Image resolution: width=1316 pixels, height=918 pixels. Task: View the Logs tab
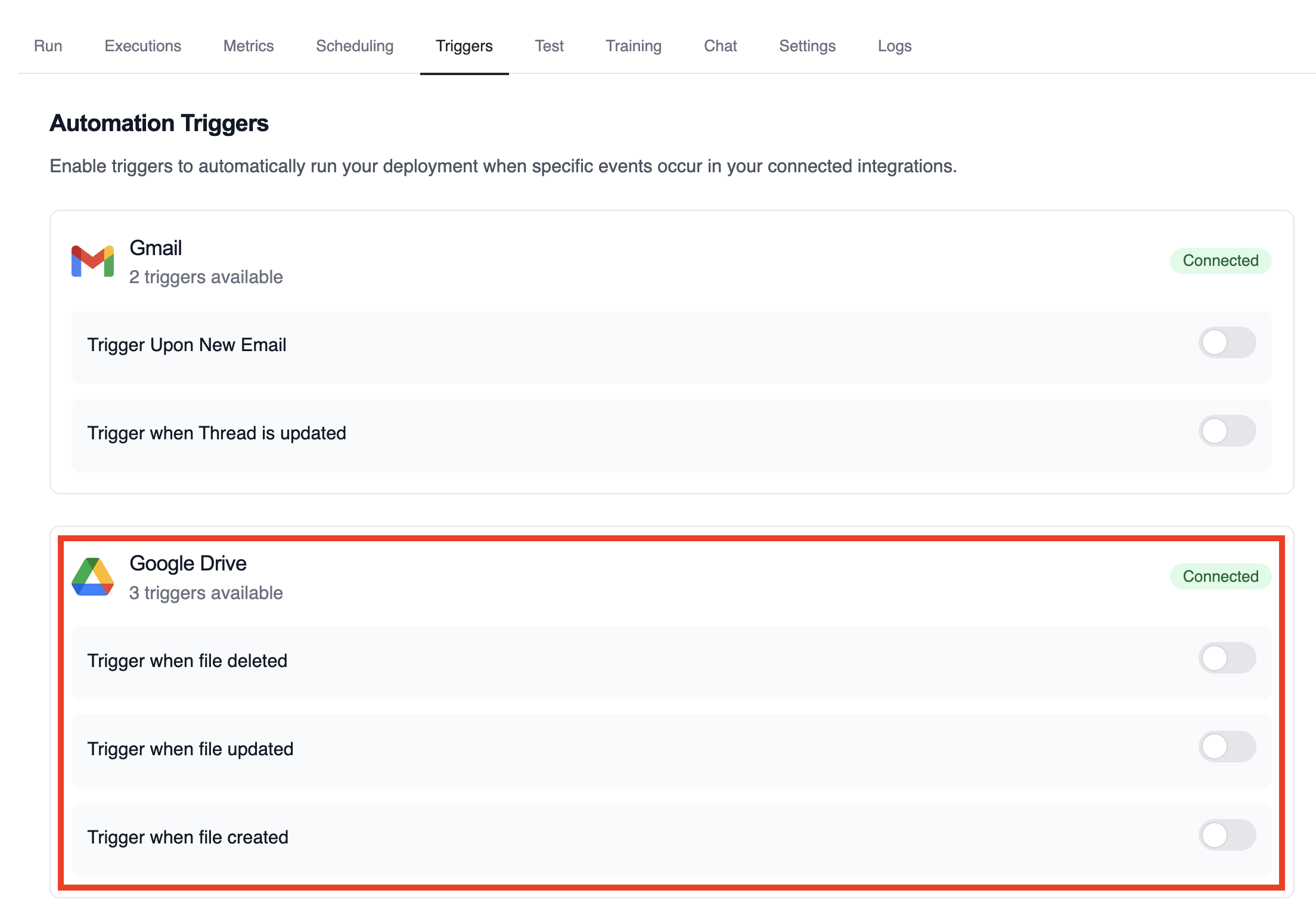(x=894, y=46)
